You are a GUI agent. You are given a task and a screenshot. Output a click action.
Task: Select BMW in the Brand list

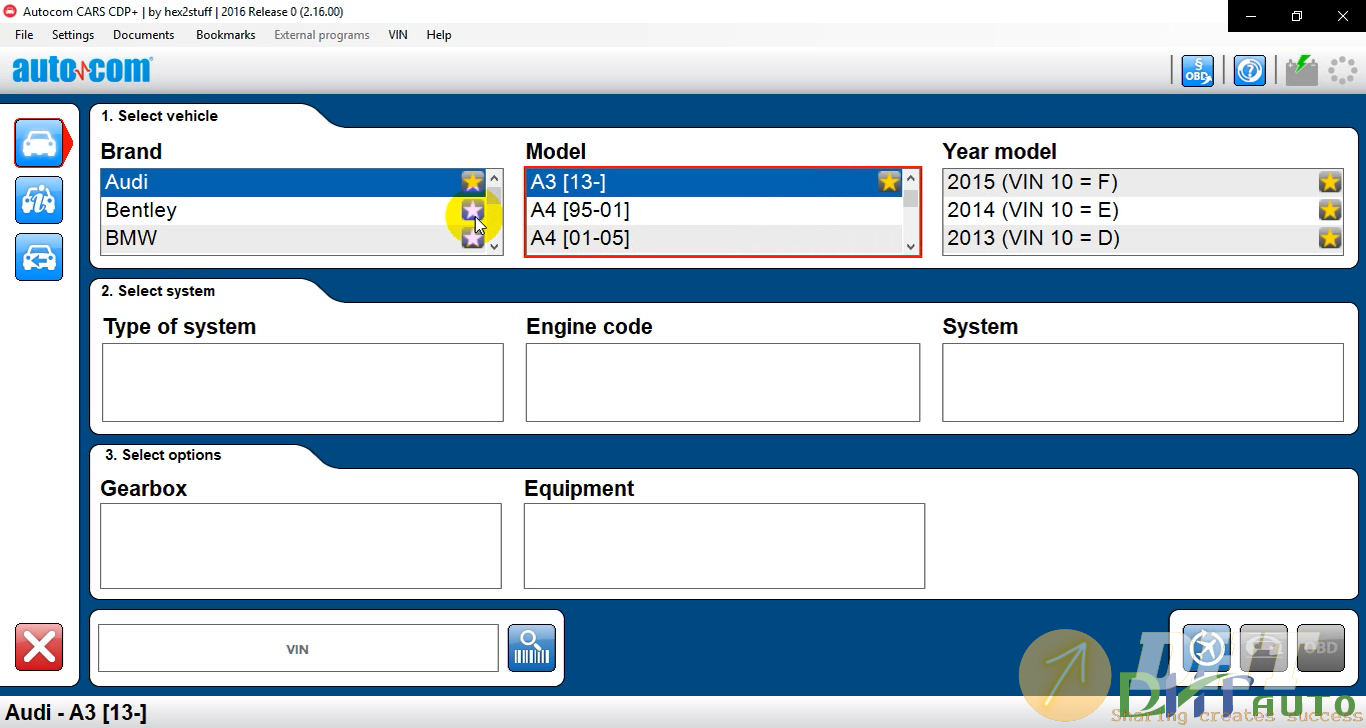pyautogui.click(x=293, y=238)
